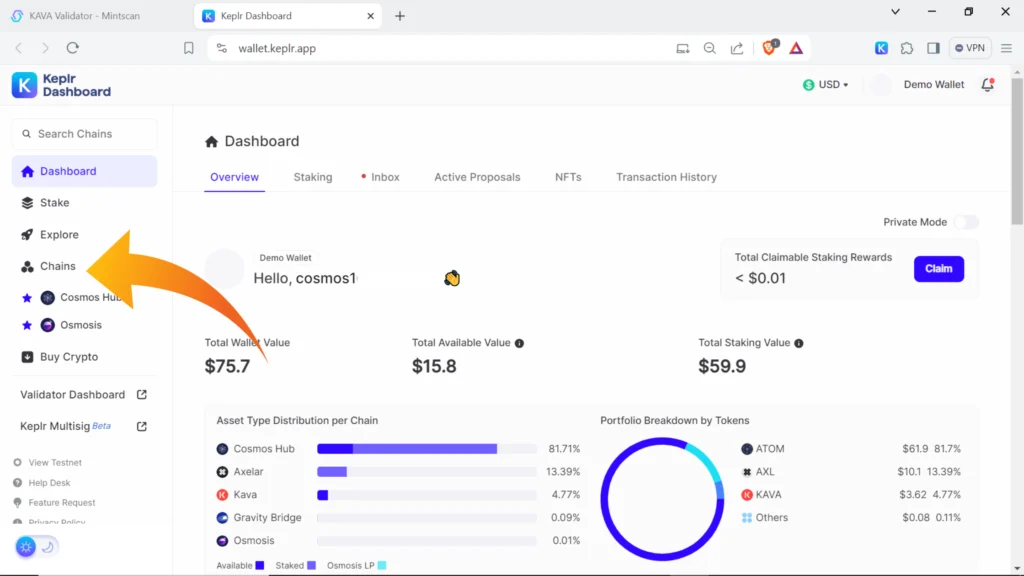Enable the Private Mode switch
Viewport: 1024px width, 576px height.
click(965, 222)
